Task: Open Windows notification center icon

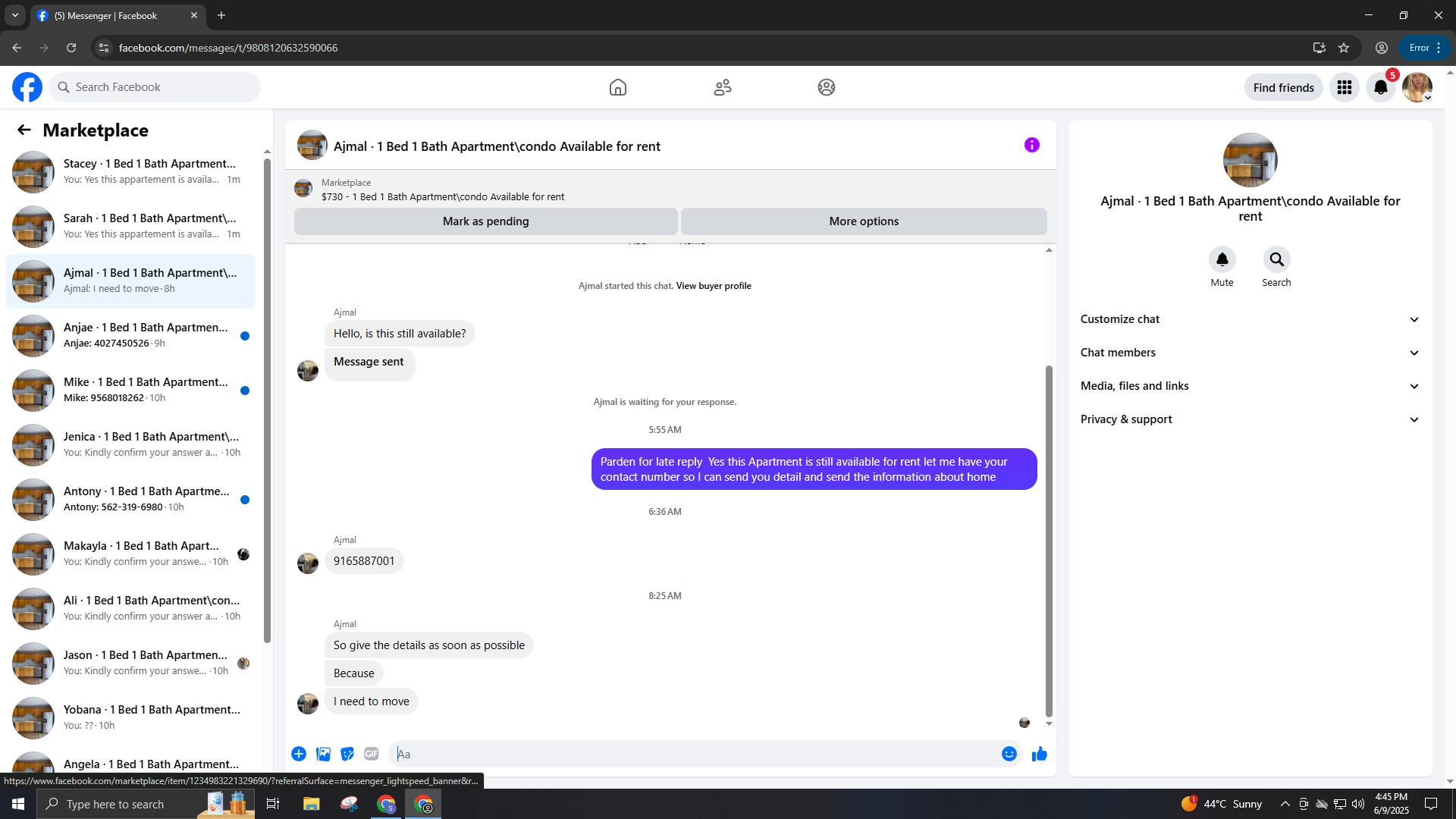Action: click(1431, 804)
